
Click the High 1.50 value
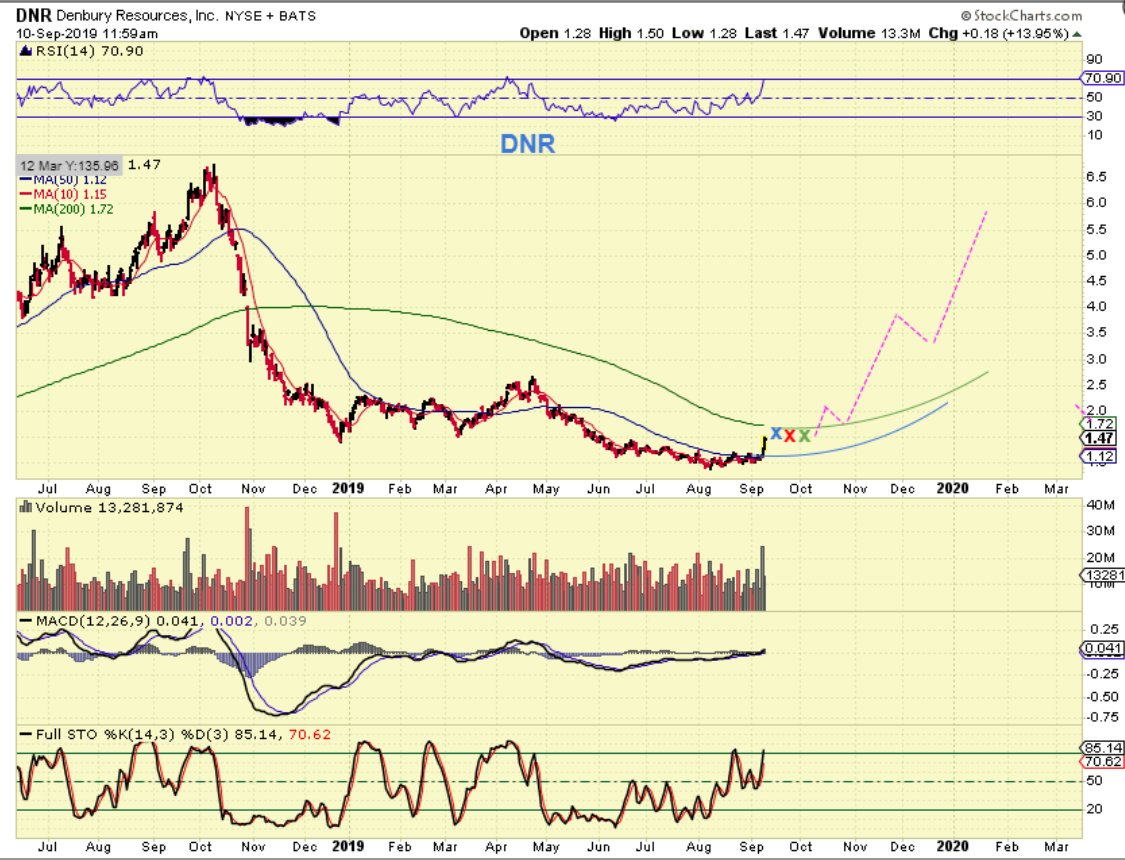click(x=631, y=33)
